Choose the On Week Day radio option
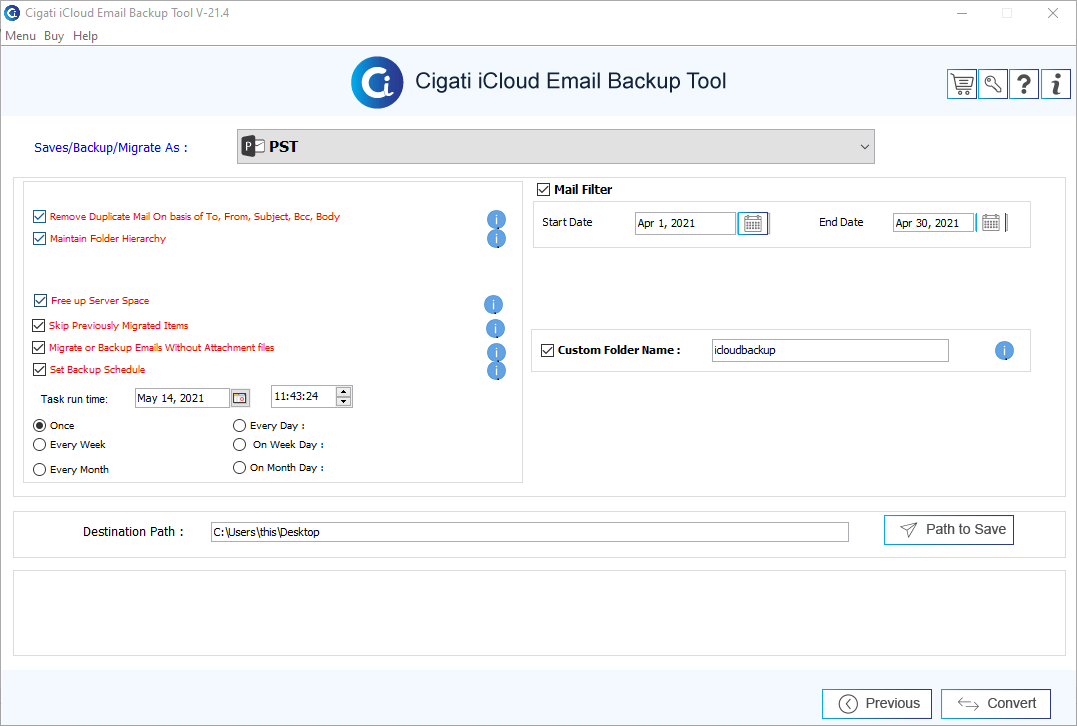1077x726 pixels. (239, 445)
